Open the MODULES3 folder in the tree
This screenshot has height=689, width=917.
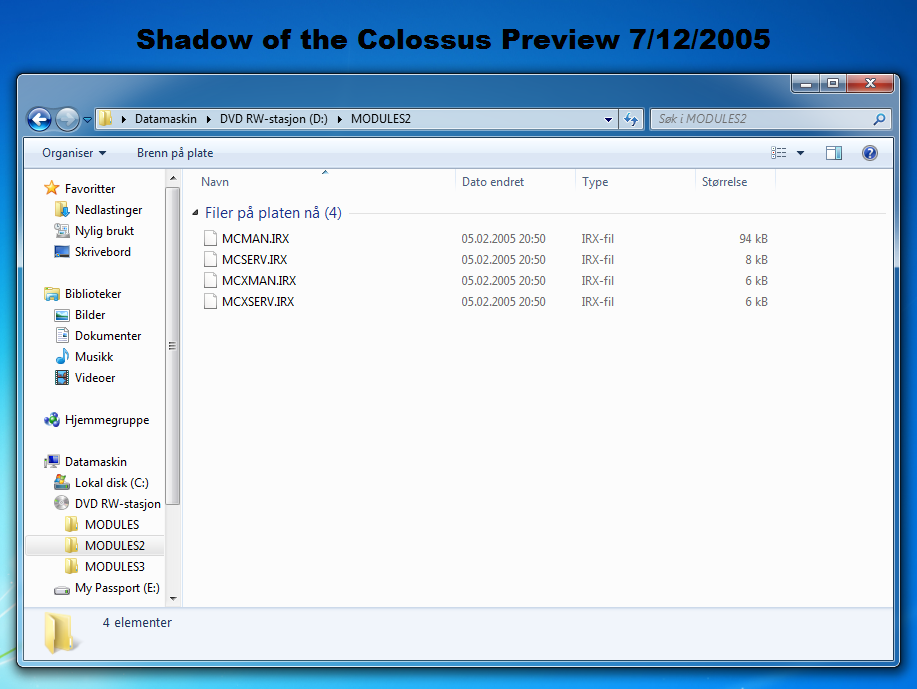tap(115, 567)
